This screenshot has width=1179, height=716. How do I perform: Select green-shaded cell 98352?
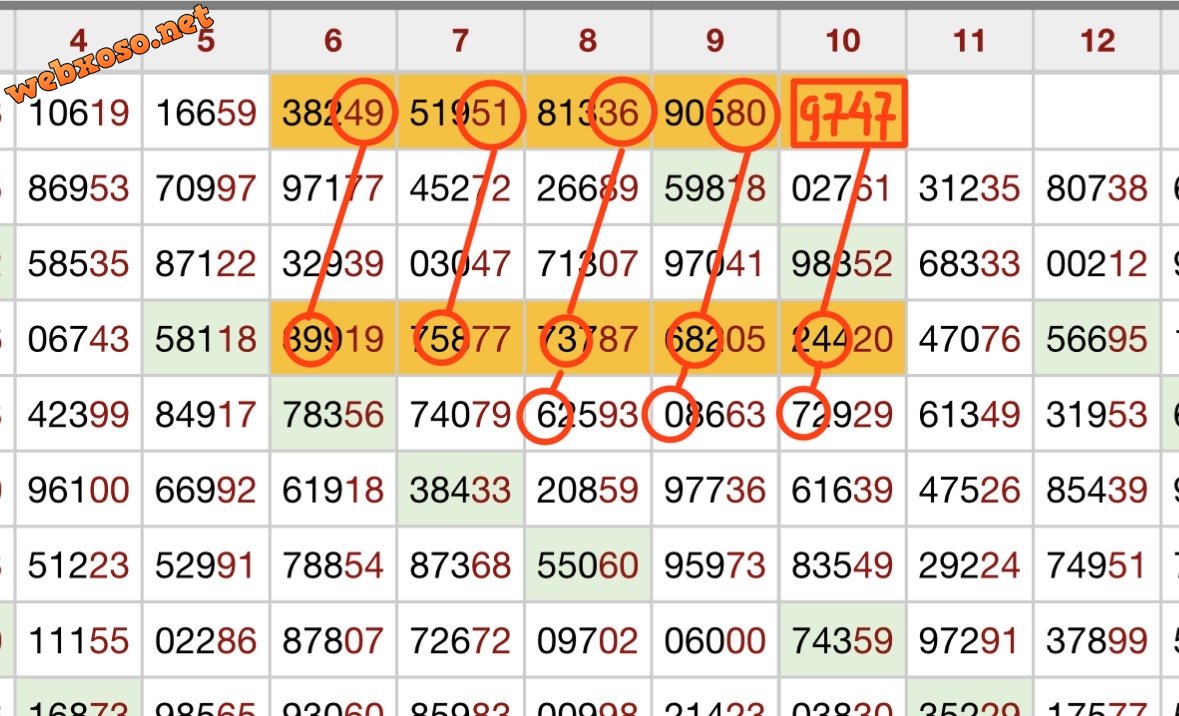[842, 264]
